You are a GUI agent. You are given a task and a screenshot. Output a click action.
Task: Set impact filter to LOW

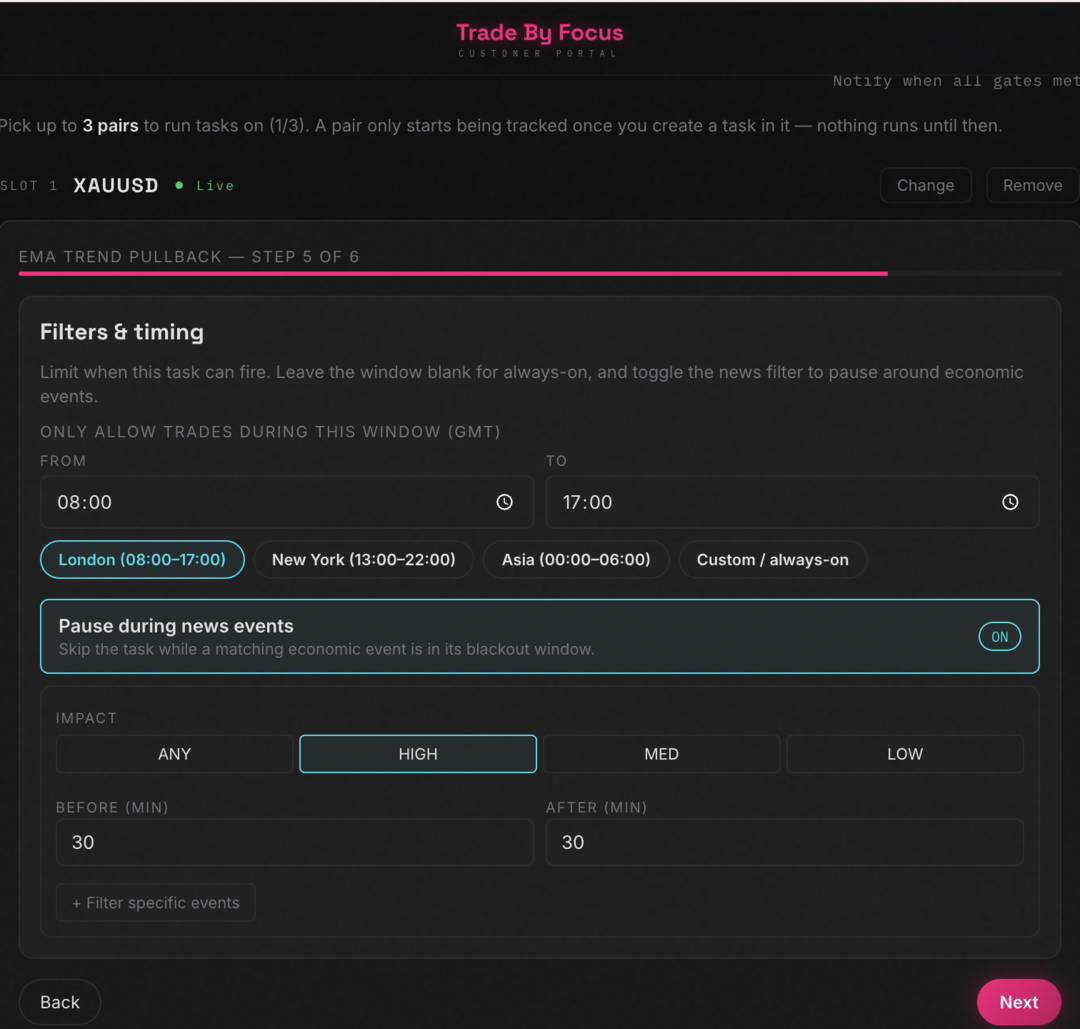pyautogui.click(x=905, y=753)
